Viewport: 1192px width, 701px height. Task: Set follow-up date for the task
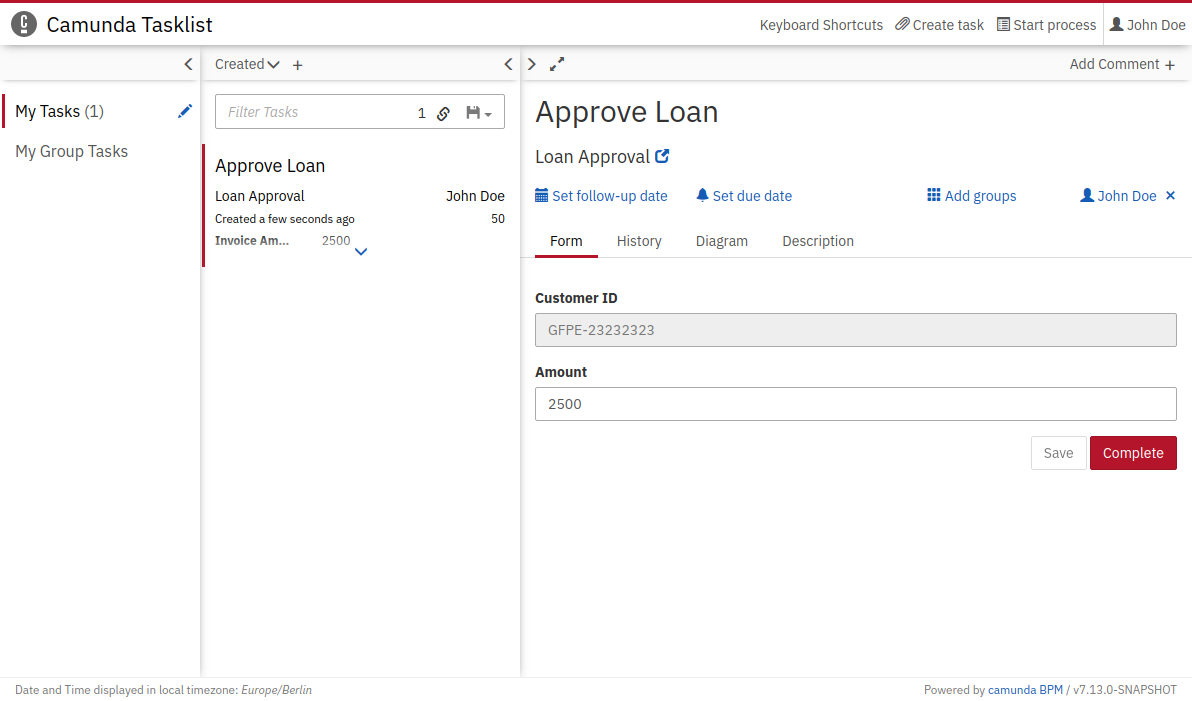pos(601,196)
